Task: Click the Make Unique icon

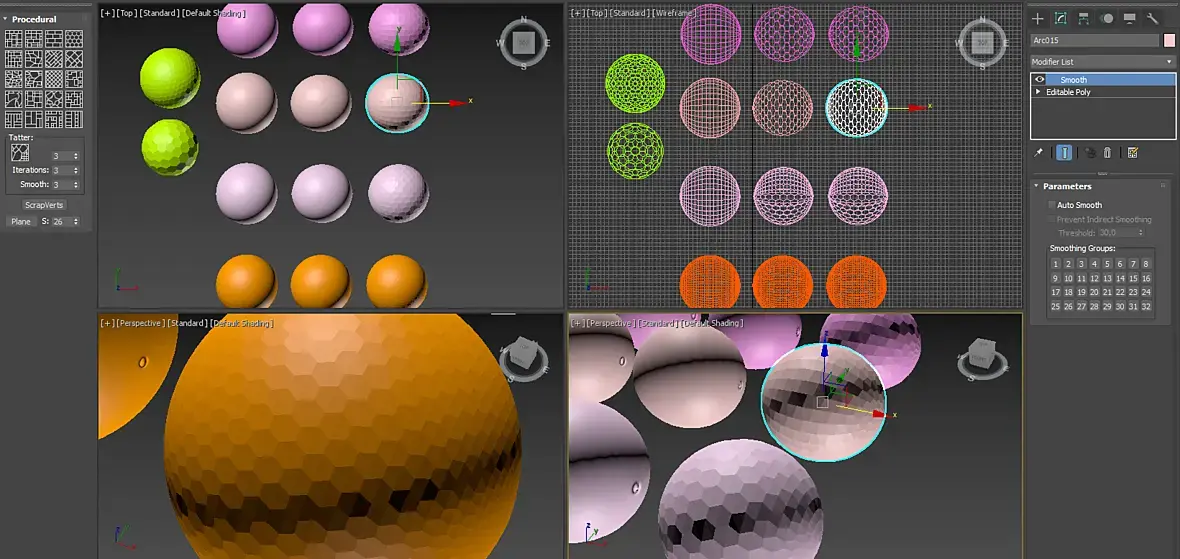Action: (x=1090, y=153)
